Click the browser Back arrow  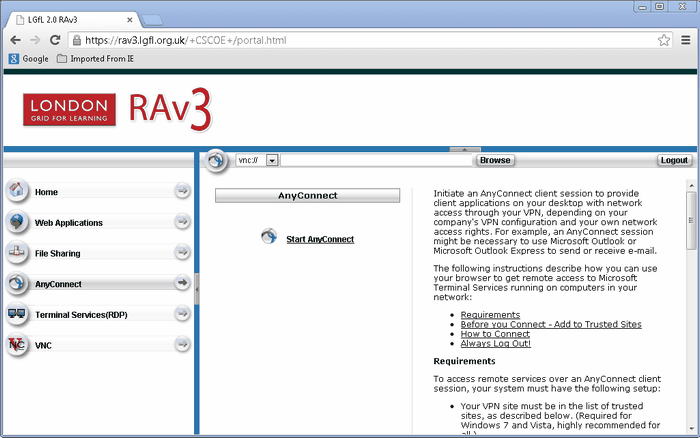pos(16,40)
